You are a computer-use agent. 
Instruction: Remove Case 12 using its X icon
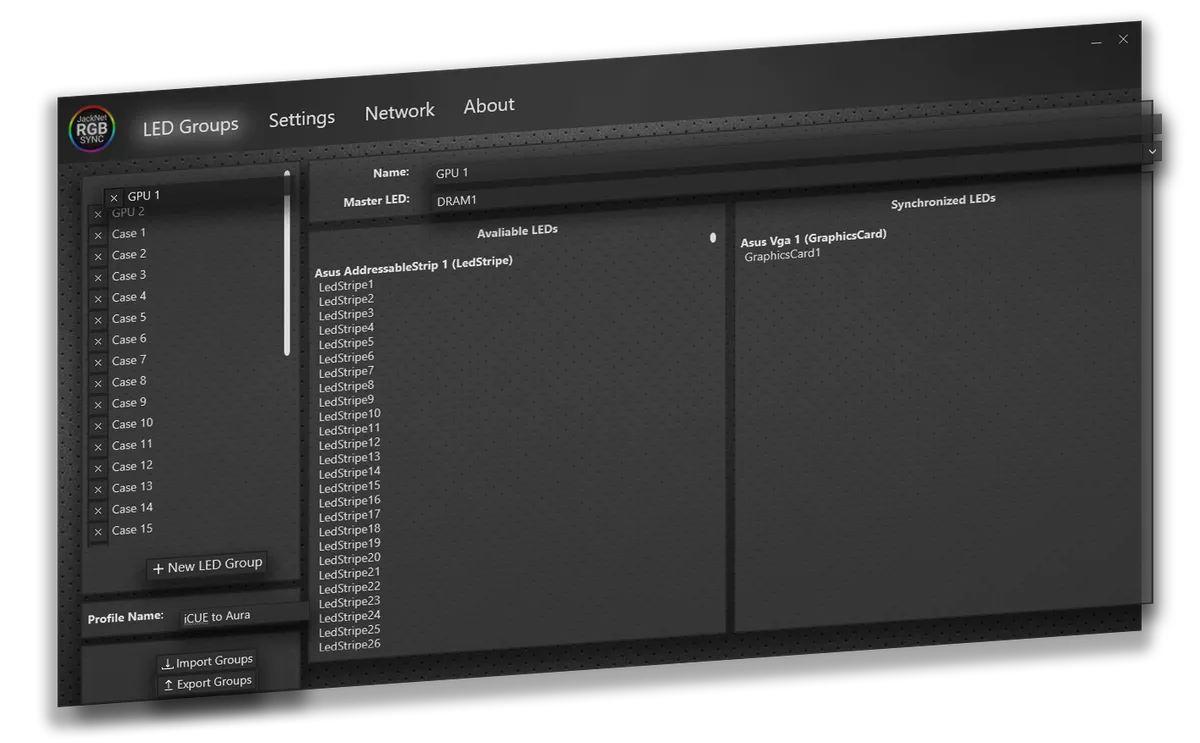pyautogui.click(x=97, y=466)
